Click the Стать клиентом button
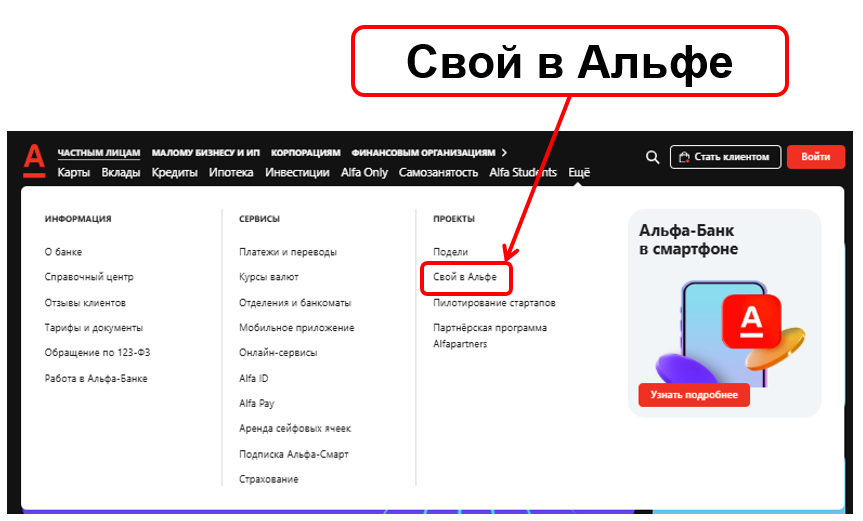863x521 pixels. click(x=725, y=157)
